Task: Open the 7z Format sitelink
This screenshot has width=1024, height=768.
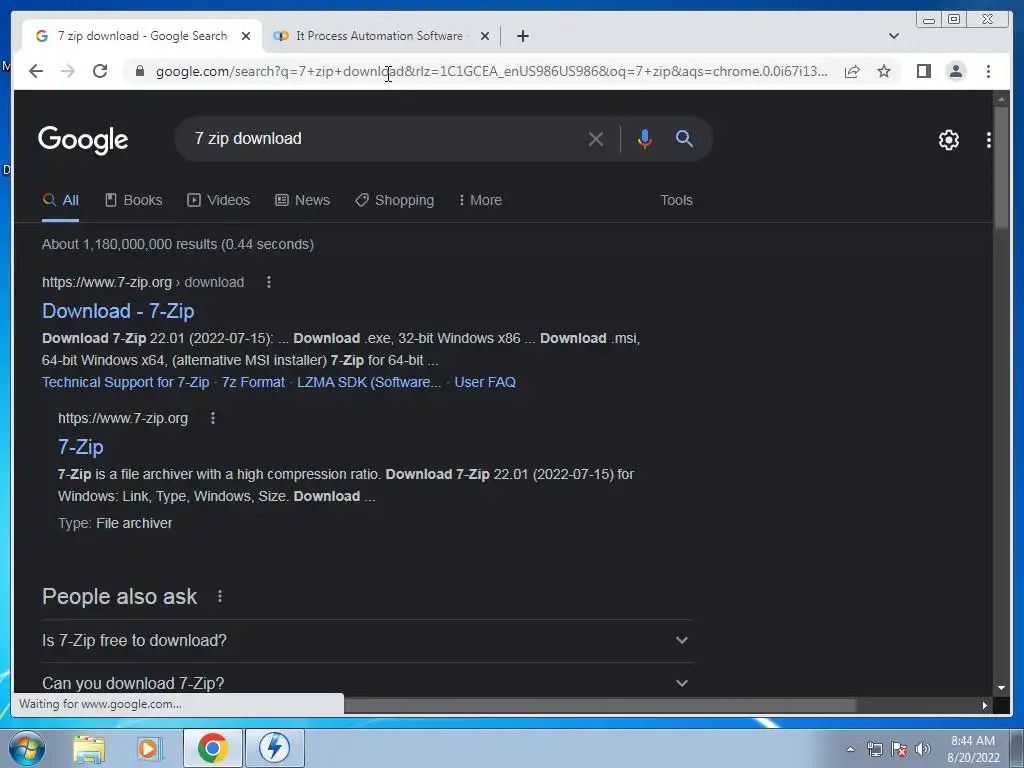Action: point(253,382)
